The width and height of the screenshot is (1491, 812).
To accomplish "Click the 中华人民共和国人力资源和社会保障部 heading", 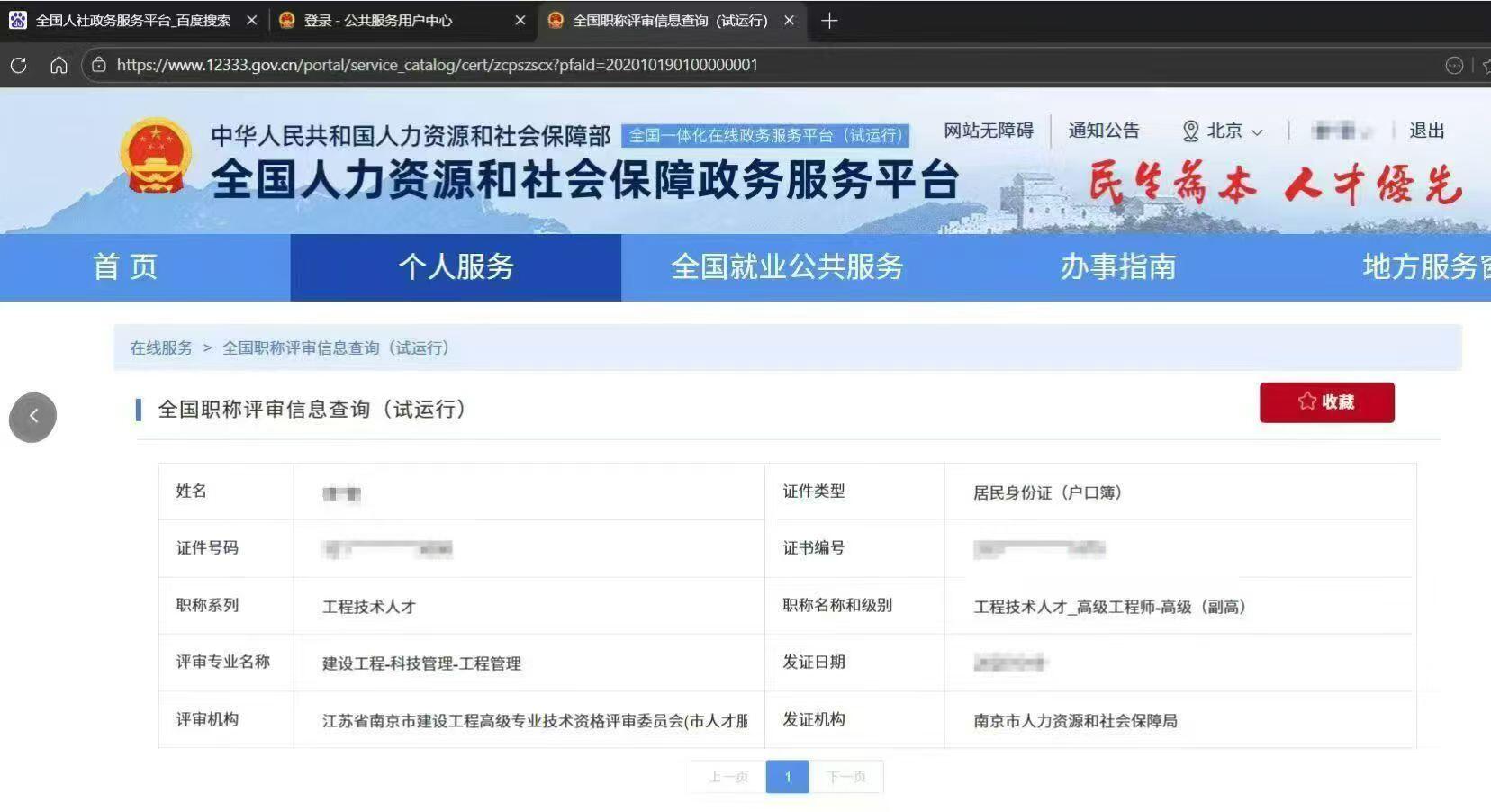I will [411, 136].
